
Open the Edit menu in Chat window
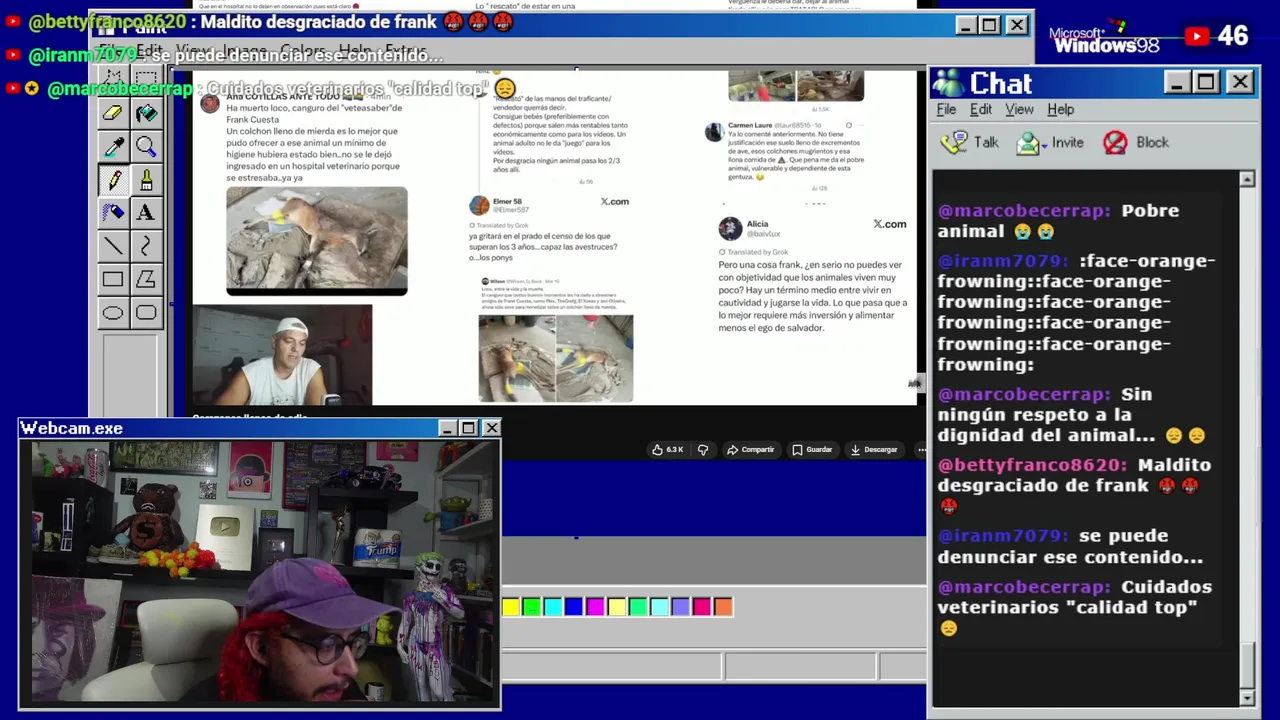point(981,110)
